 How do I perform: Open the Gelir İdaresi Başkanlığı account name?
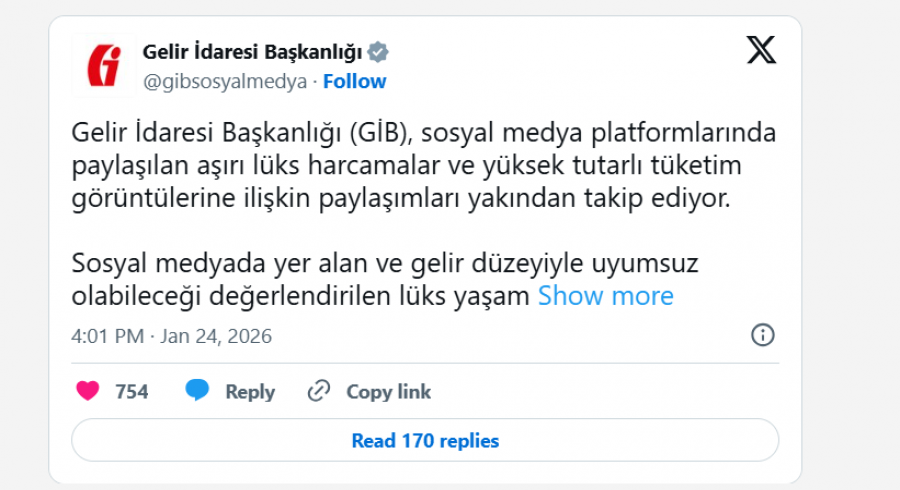coord(254,51)
